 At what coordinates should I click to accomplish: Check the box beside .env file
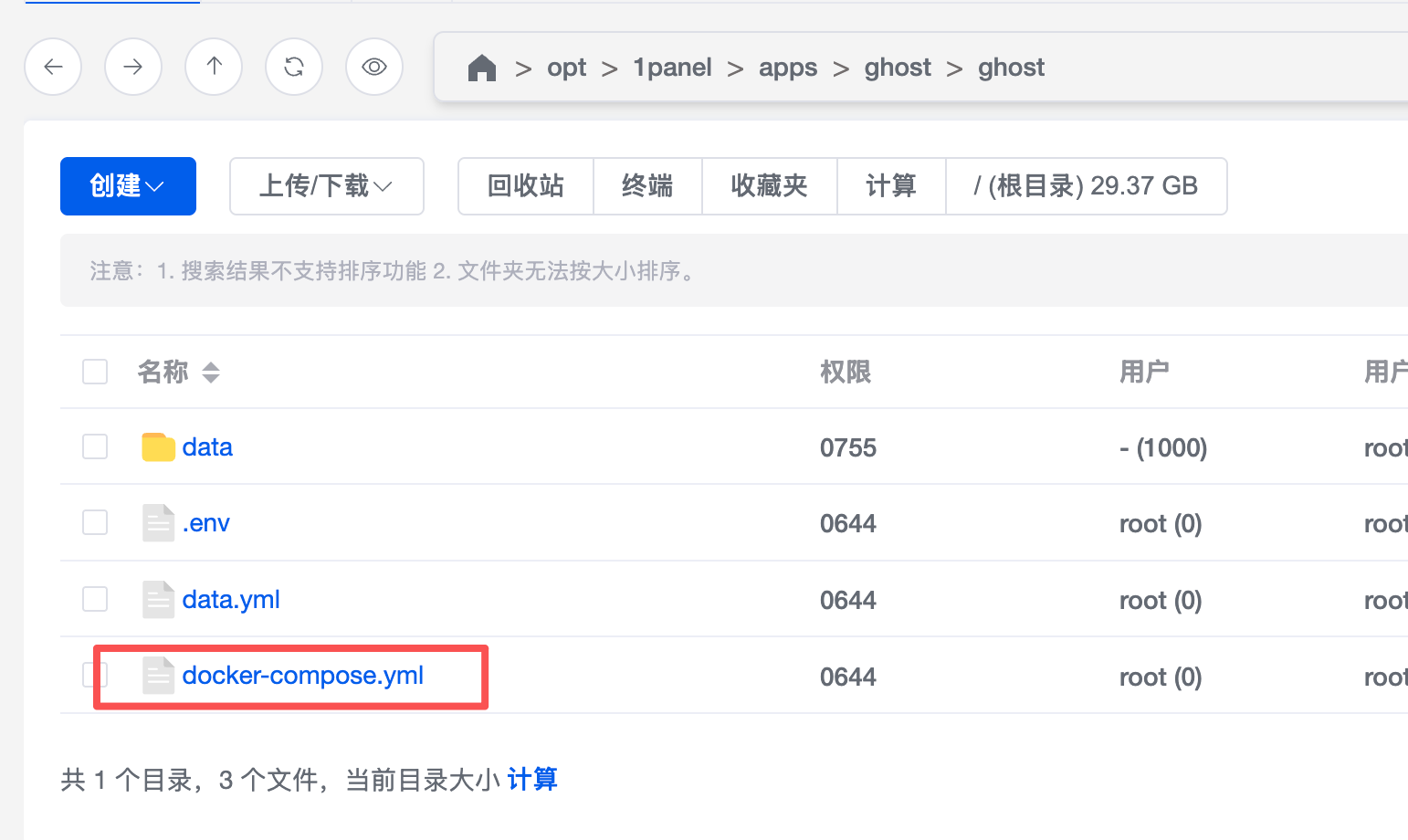tap(95, 523)
